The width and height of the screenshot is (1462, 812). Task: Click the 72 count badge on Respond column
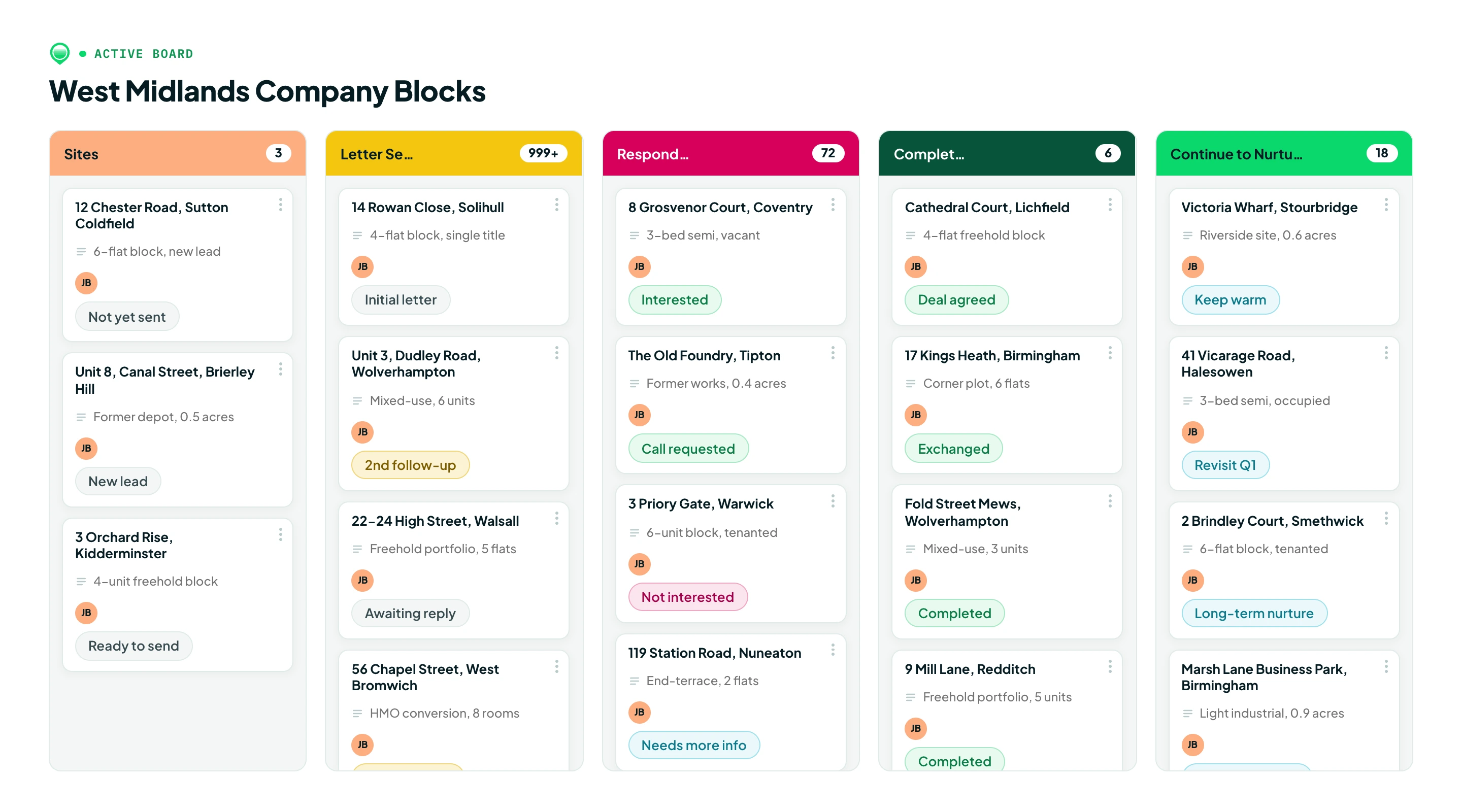click(828, 153)
